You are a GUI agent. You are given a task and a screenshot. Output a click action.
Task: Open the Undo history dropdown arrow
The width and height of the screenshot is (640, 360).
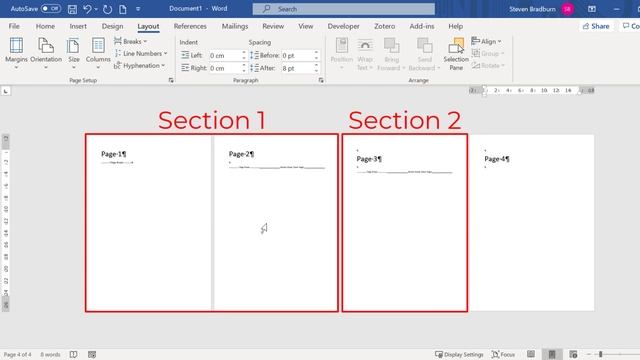[96, 9]
